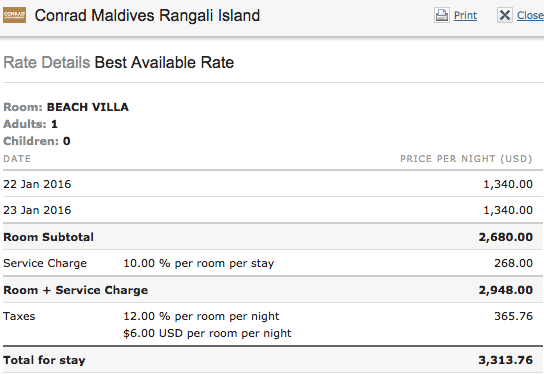Click the printer icon

point(442,15)
